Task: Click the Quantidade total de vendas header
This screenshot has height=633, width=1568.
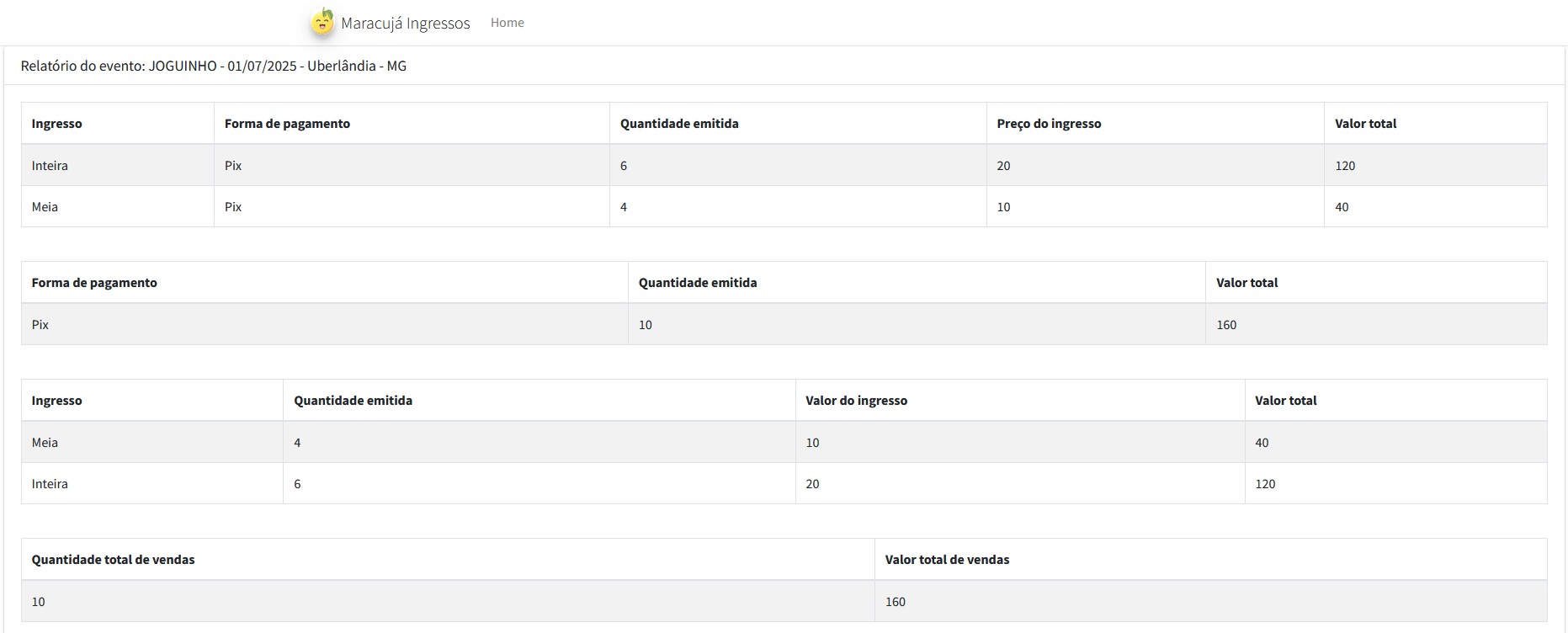Action: click(113, 560)
